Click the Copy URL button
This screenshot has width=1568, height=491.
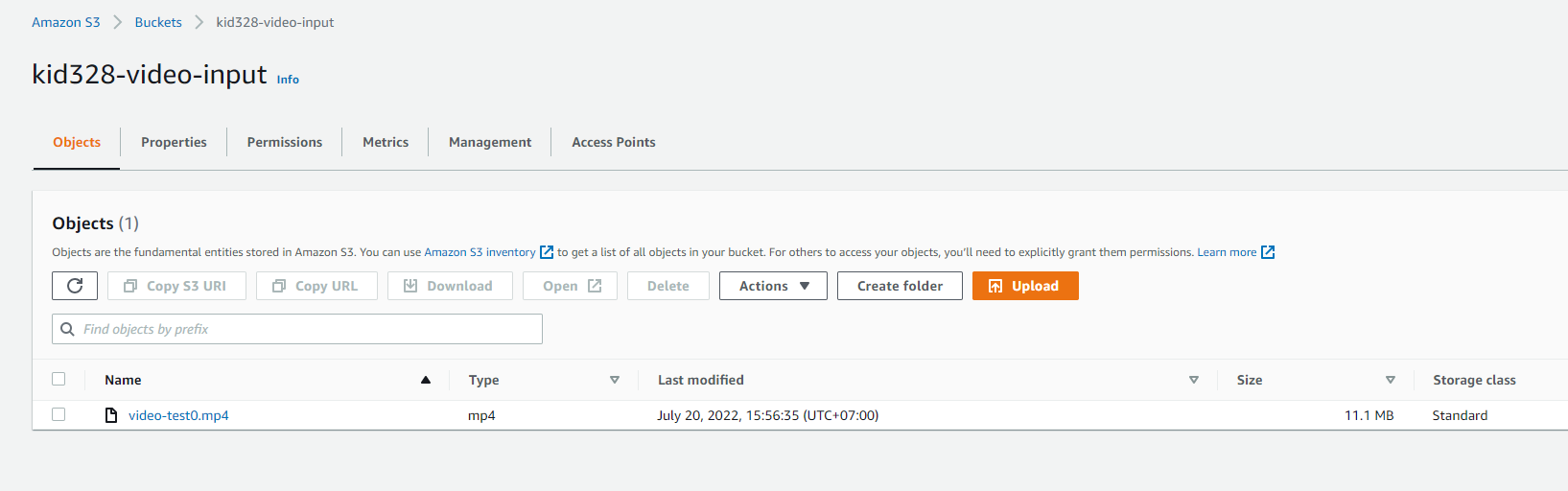pyautogui.click(x=316, y=286)
